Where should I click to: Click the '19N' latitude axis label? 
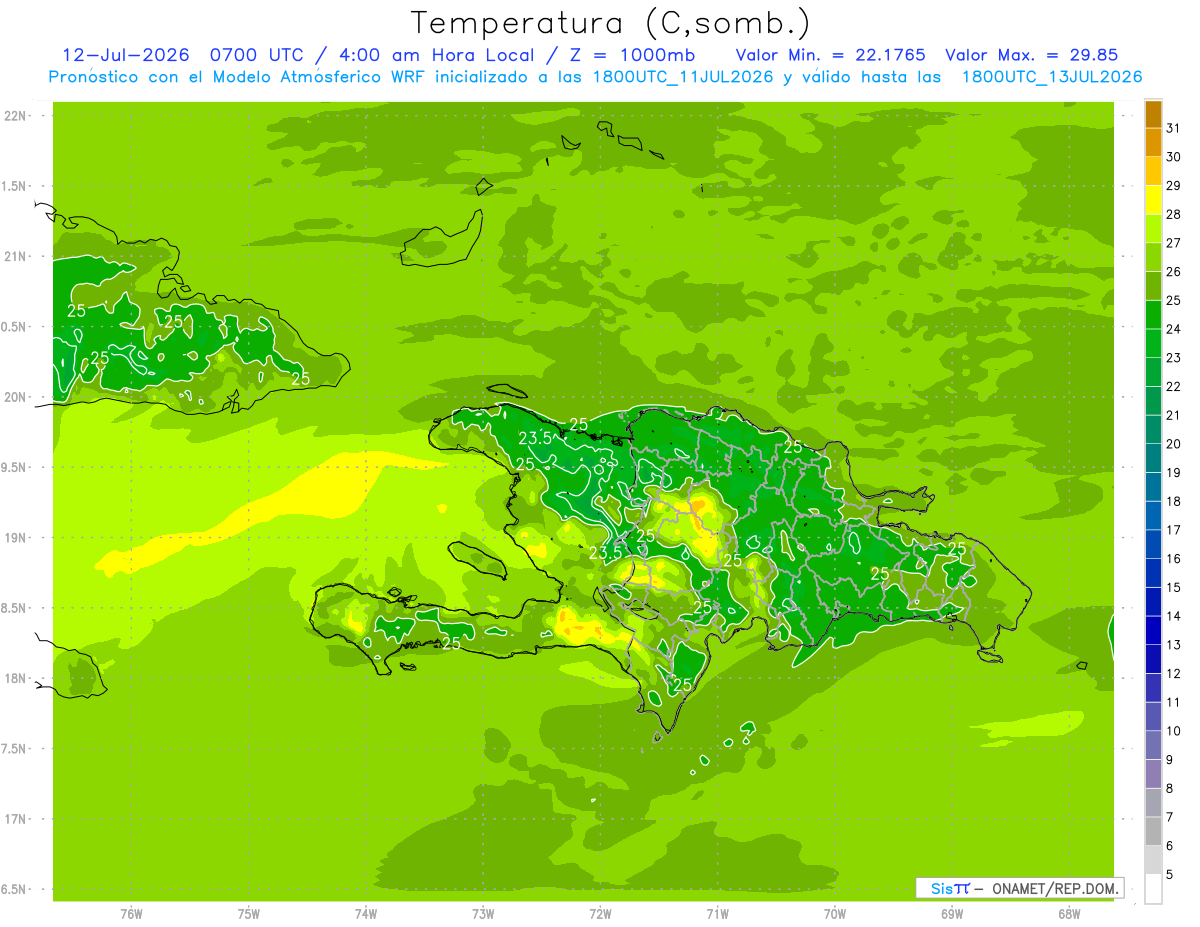tap(15, 537)
